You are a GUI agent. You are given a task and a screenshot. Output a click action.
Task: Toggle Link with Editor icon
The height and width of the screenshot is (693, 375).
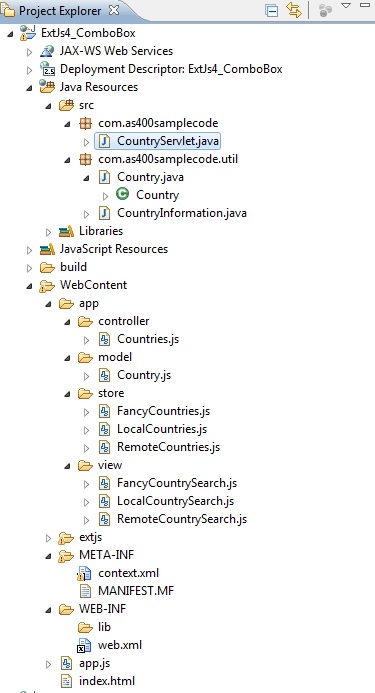(x=294, y=10)
